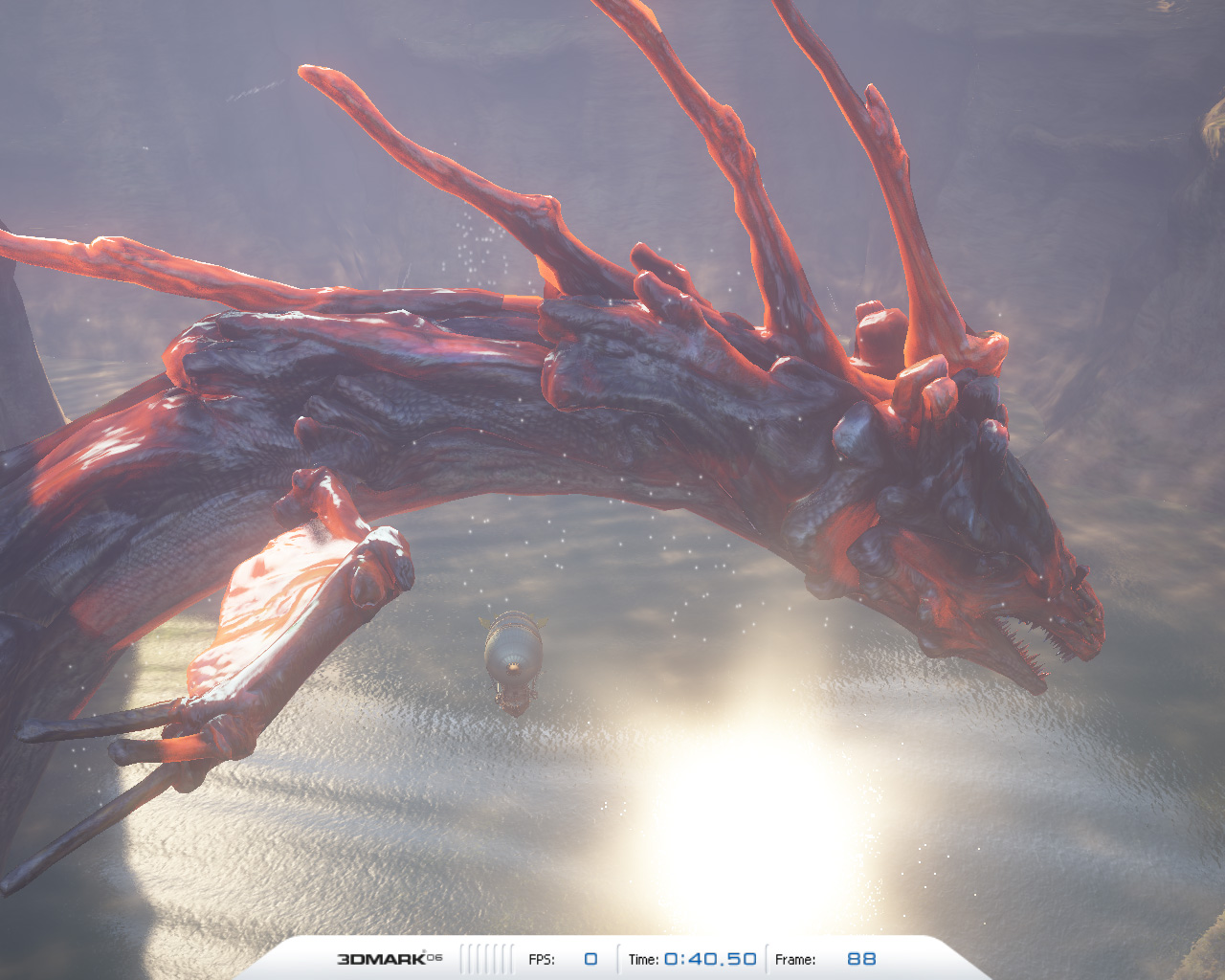Select the Frame label
This screenshot has width=1225, height=980.
click(795, 960)
